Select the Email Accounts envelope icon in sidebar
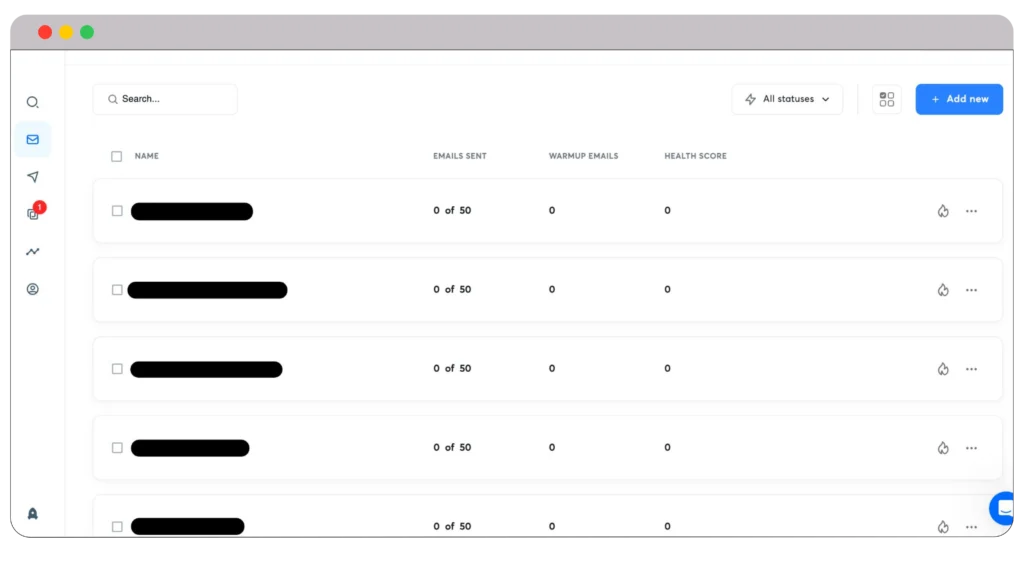 click(33, 139)
